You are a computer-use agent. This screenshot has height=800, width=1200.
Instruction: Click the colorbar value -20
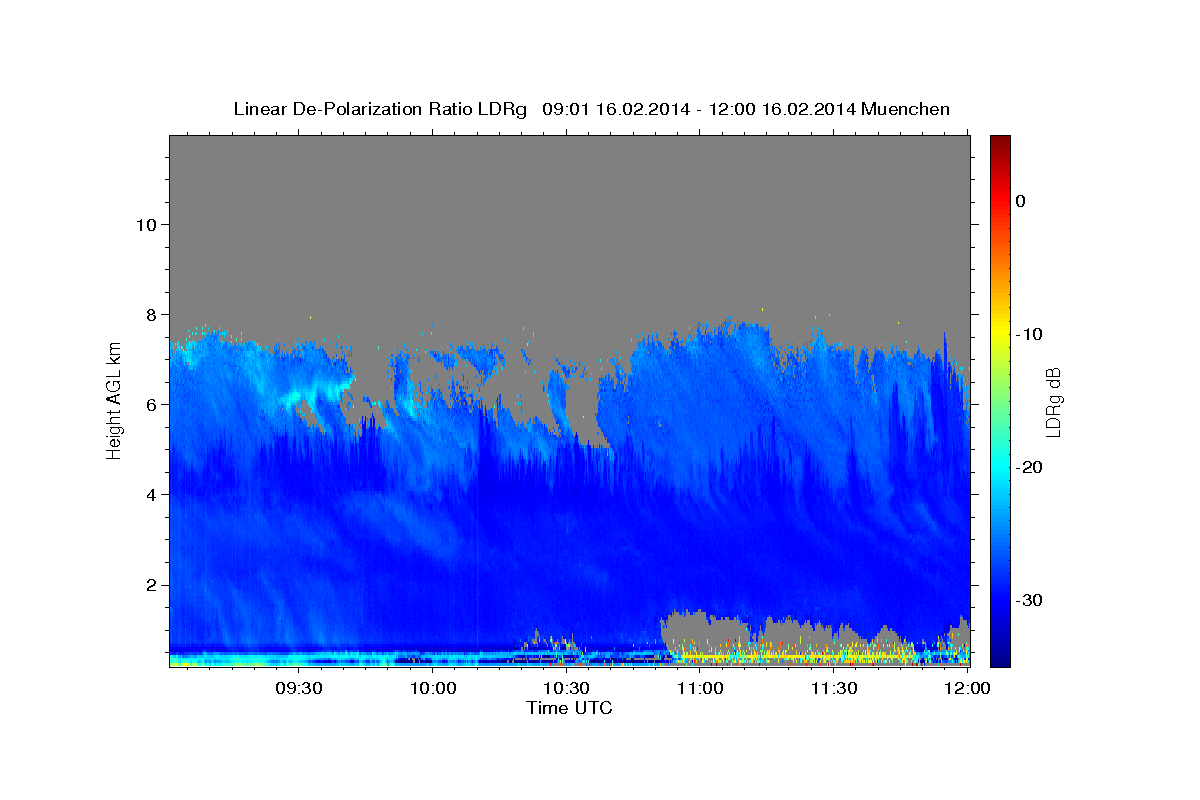click(1029, 467)
